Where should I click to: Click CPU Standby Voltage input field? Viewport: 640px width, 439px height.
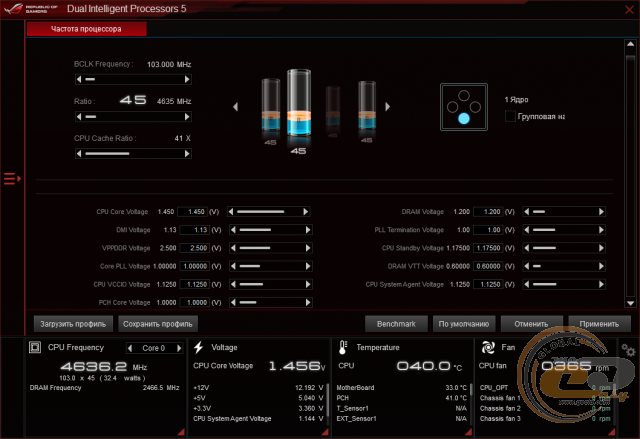488,248
